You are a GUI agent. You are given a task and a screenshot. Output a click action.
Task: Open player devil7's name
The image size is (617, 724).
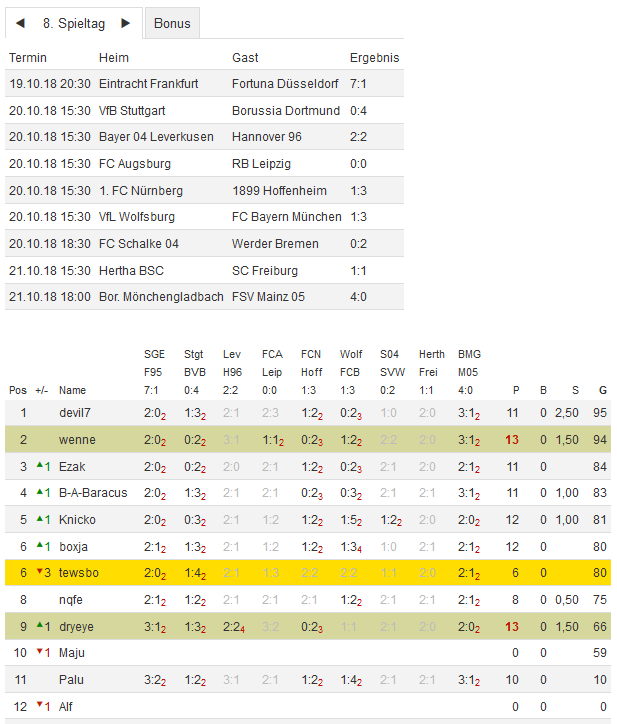coord(75,412)
